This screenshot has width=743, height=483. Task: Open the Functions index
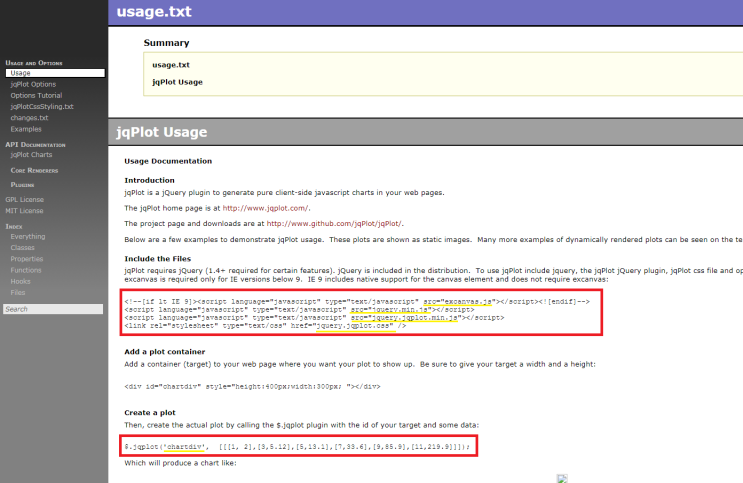coord(26,270)
